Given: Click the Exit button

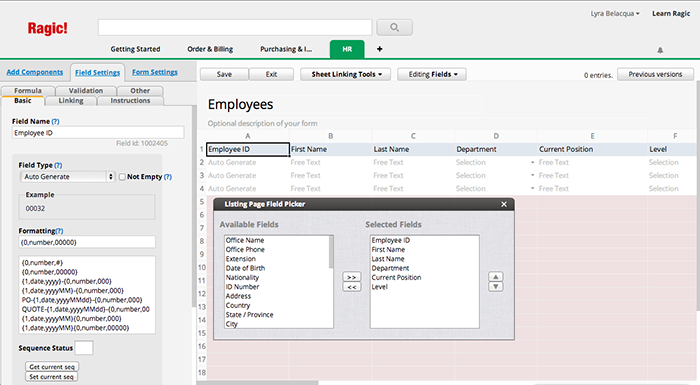Looking at the screenshot, I should coord(271,74).
